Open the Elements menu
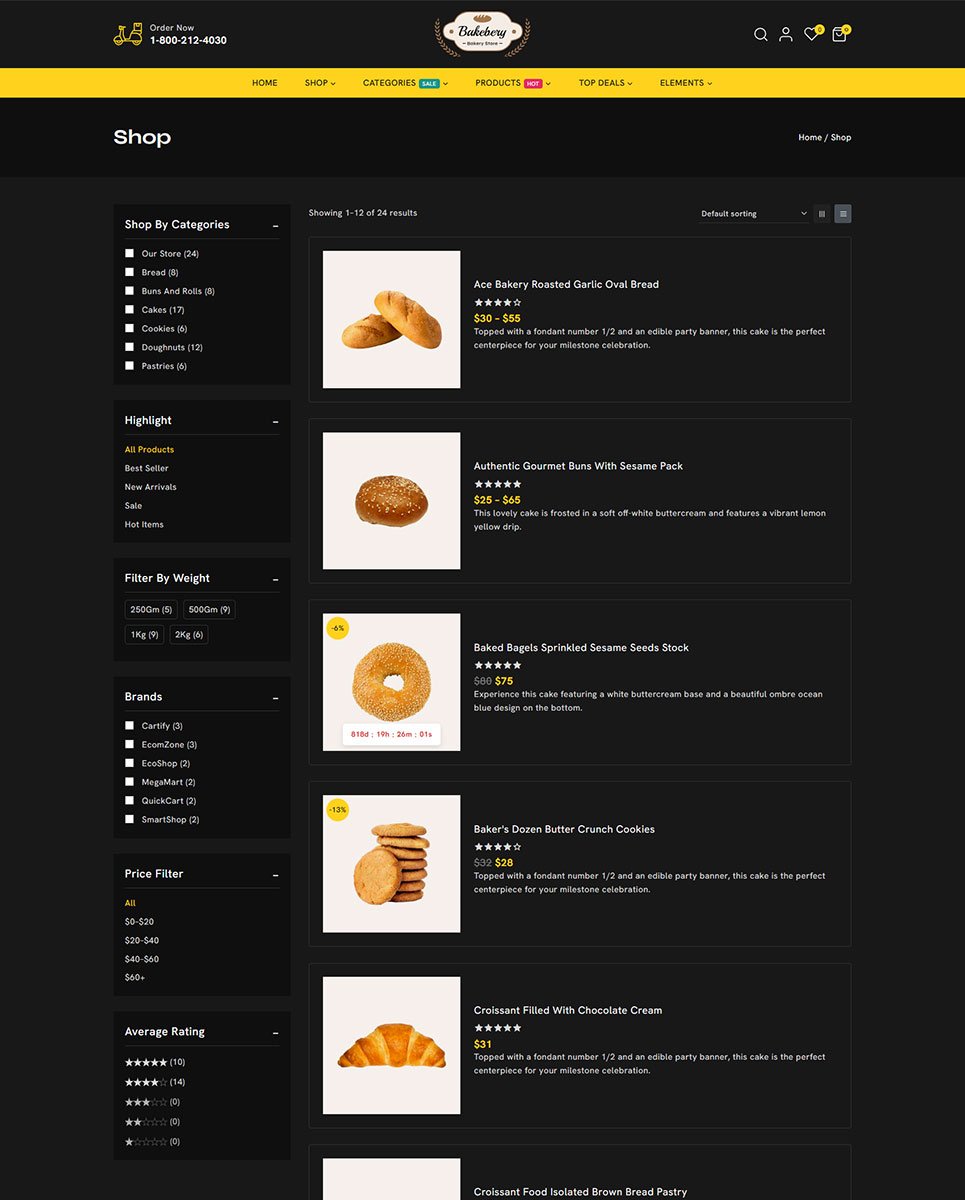The image size is (965, 1200). (x=685, y=83)
